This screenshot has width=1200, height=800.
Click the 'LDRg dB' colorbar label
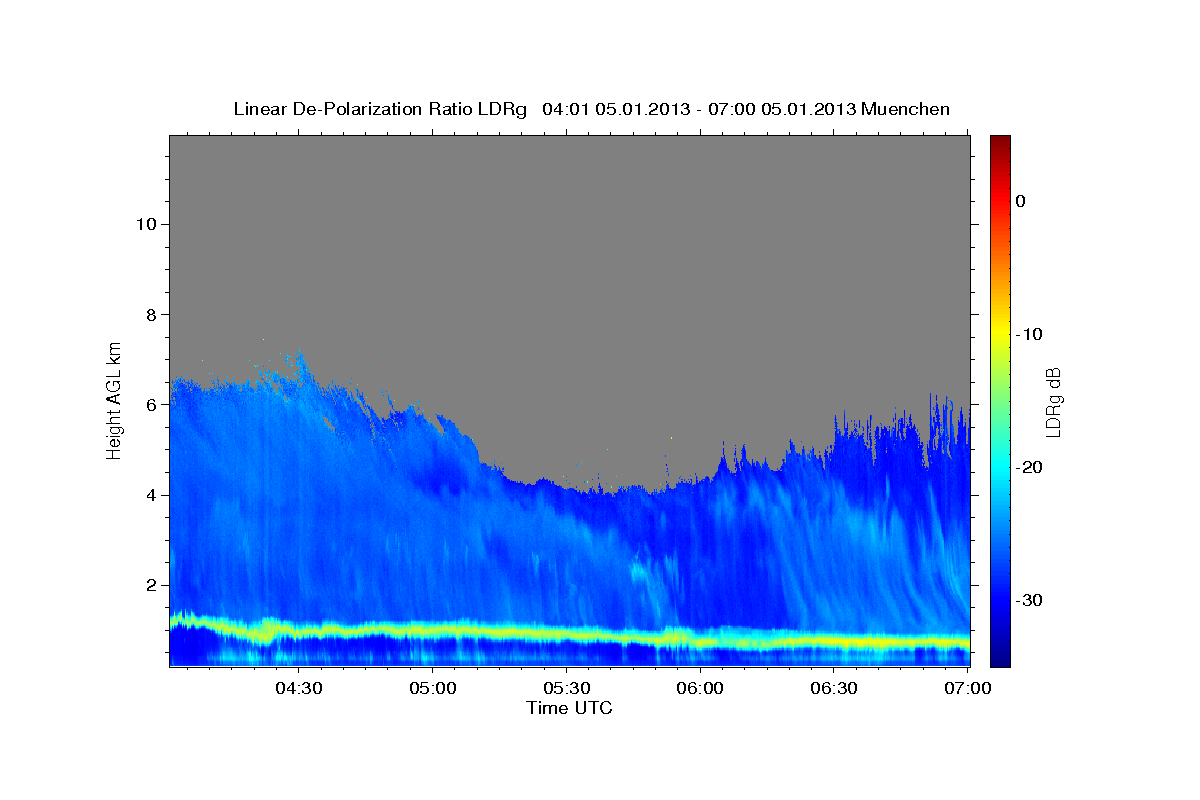(x=1052, y=401)
